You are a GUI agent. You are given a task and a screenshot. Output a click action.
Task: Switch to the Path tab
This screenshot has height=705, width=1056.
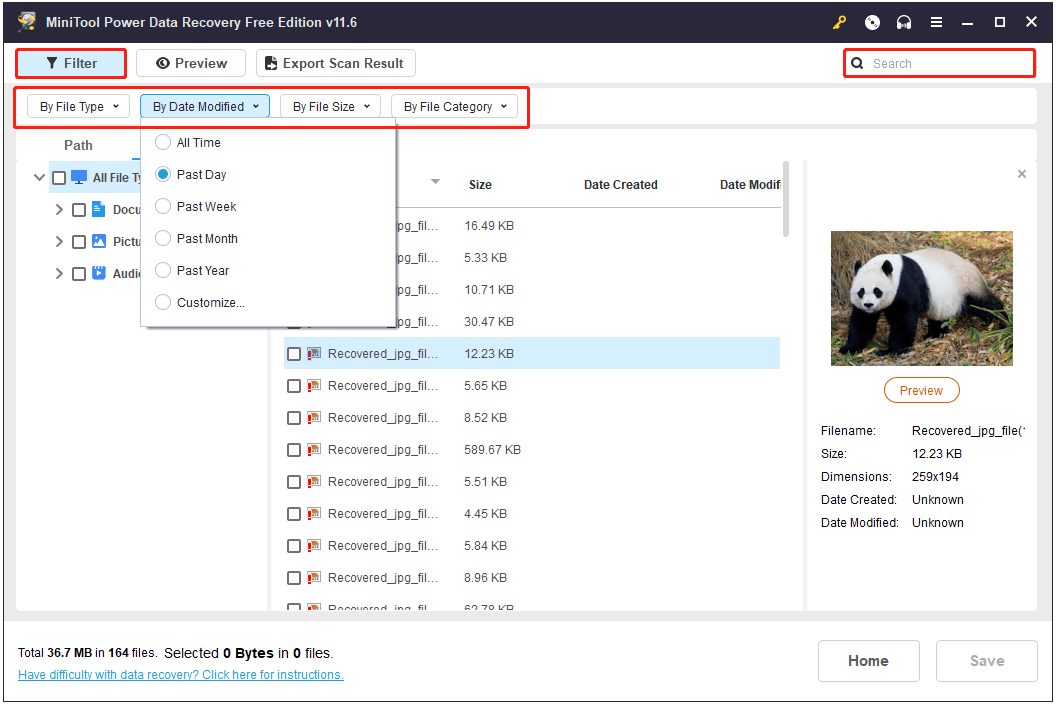coord(78,146)
